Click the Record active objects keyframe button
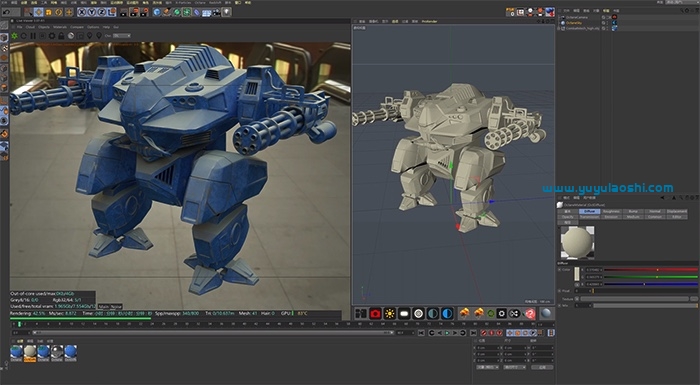 click(x=483, y=333)
